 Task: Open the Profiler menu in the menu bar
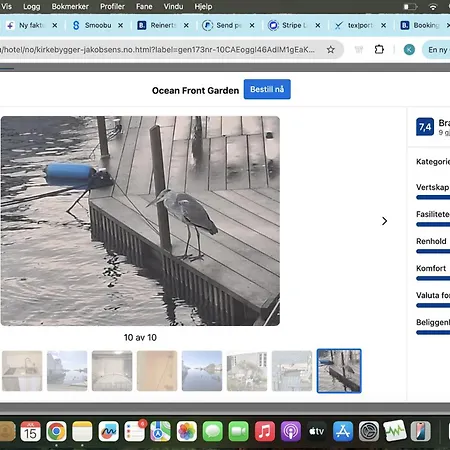pyautogui.click(x=112, y=6)
